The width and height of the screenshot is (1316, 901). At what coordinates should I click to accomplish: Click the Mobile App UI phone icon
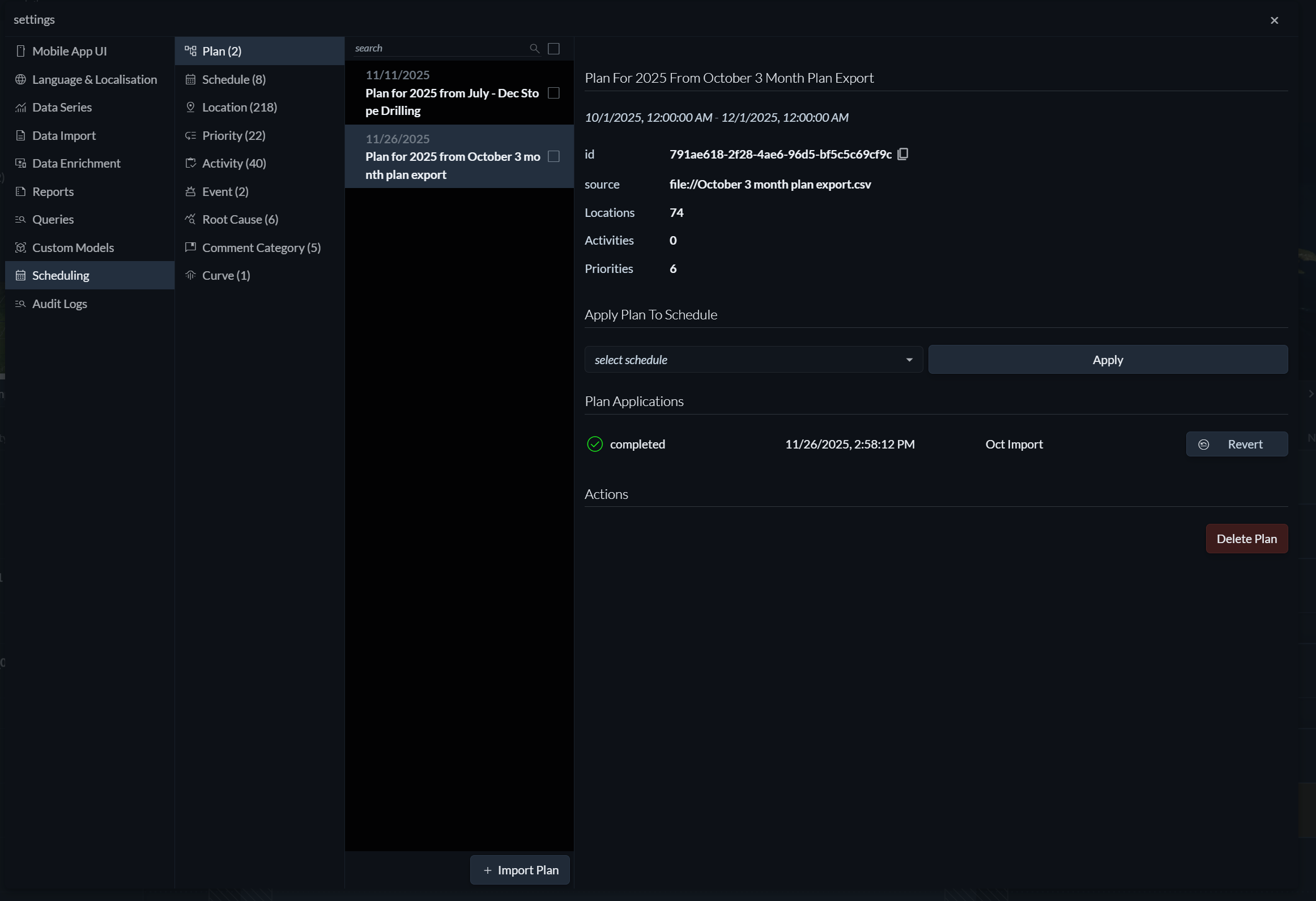[21, 51]
